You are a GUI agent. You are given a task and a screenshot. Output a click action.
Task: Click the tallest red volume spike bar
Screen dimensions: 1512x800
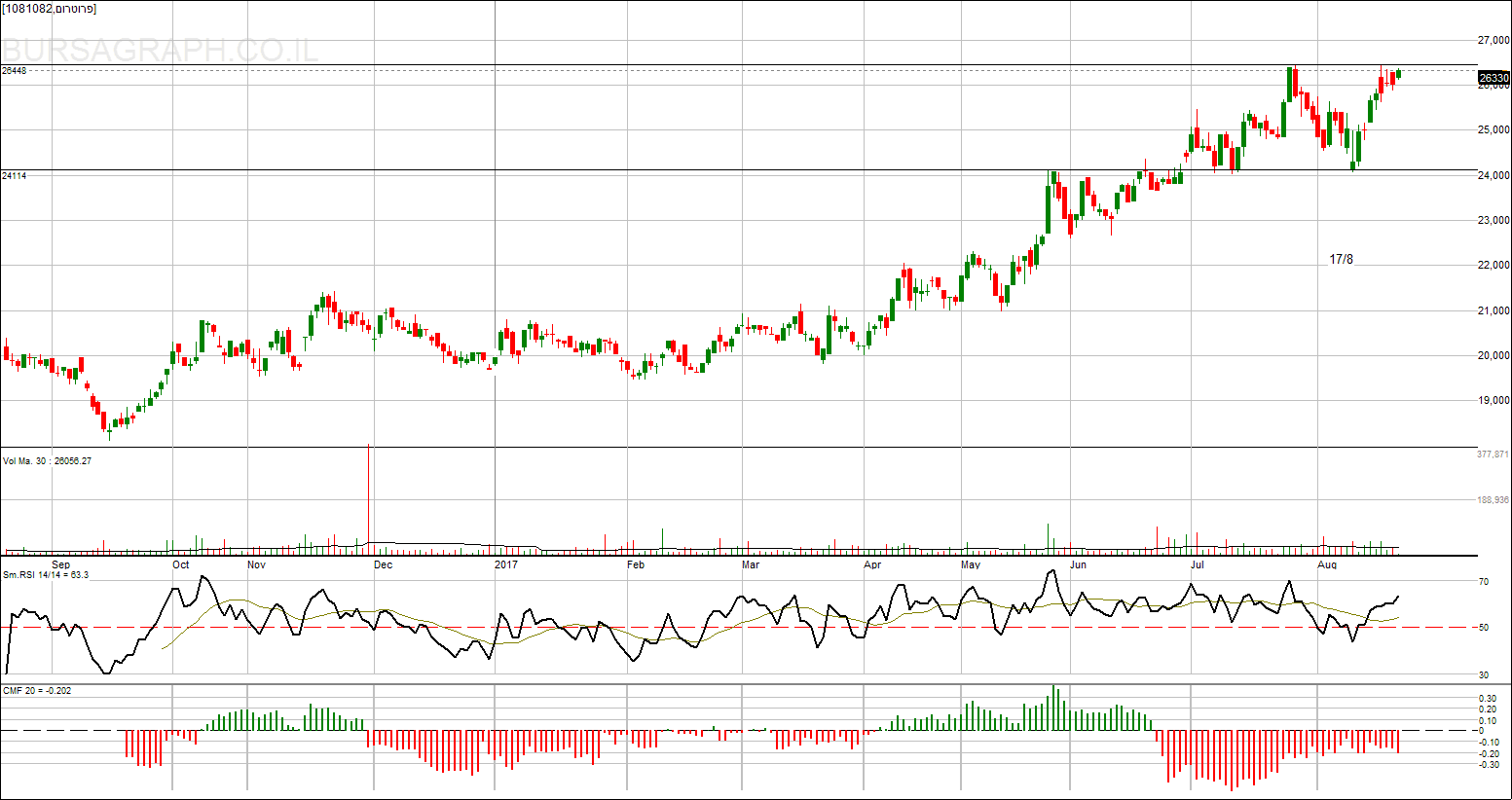coord(368,496)
